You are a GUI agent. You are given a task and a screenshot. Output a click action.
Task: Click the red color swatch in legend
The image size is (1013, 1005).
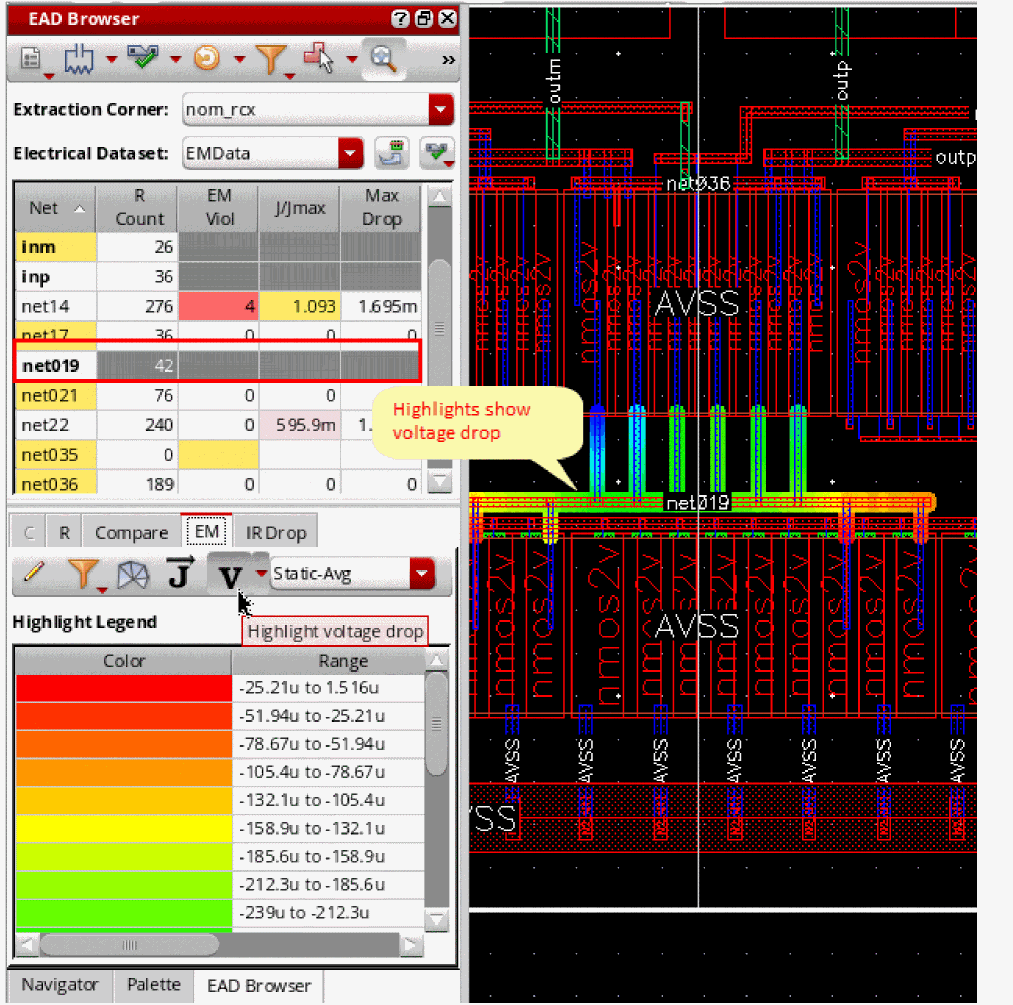123,688
